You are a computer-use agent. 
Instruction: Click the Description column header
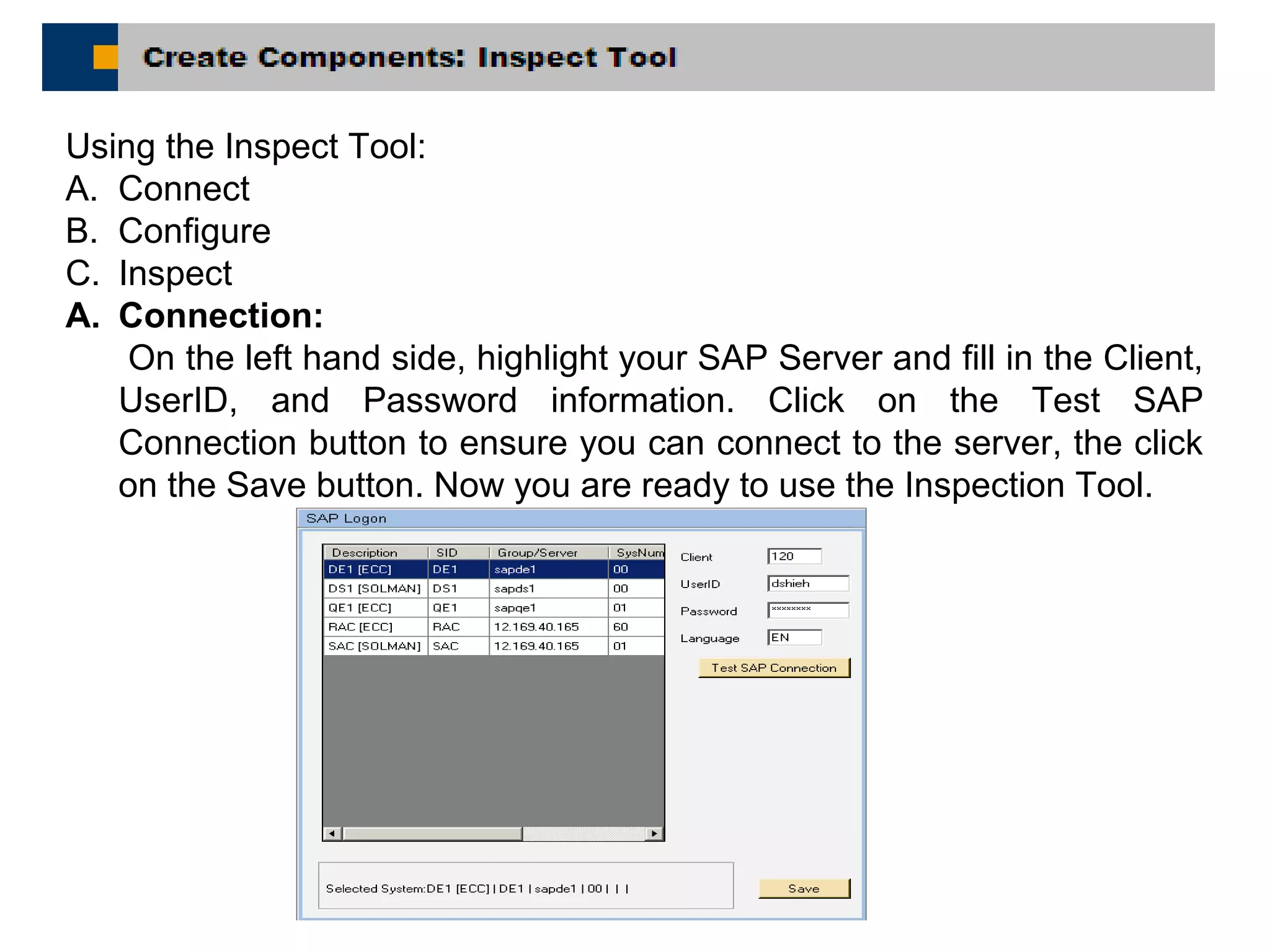[x=376, y=552]
